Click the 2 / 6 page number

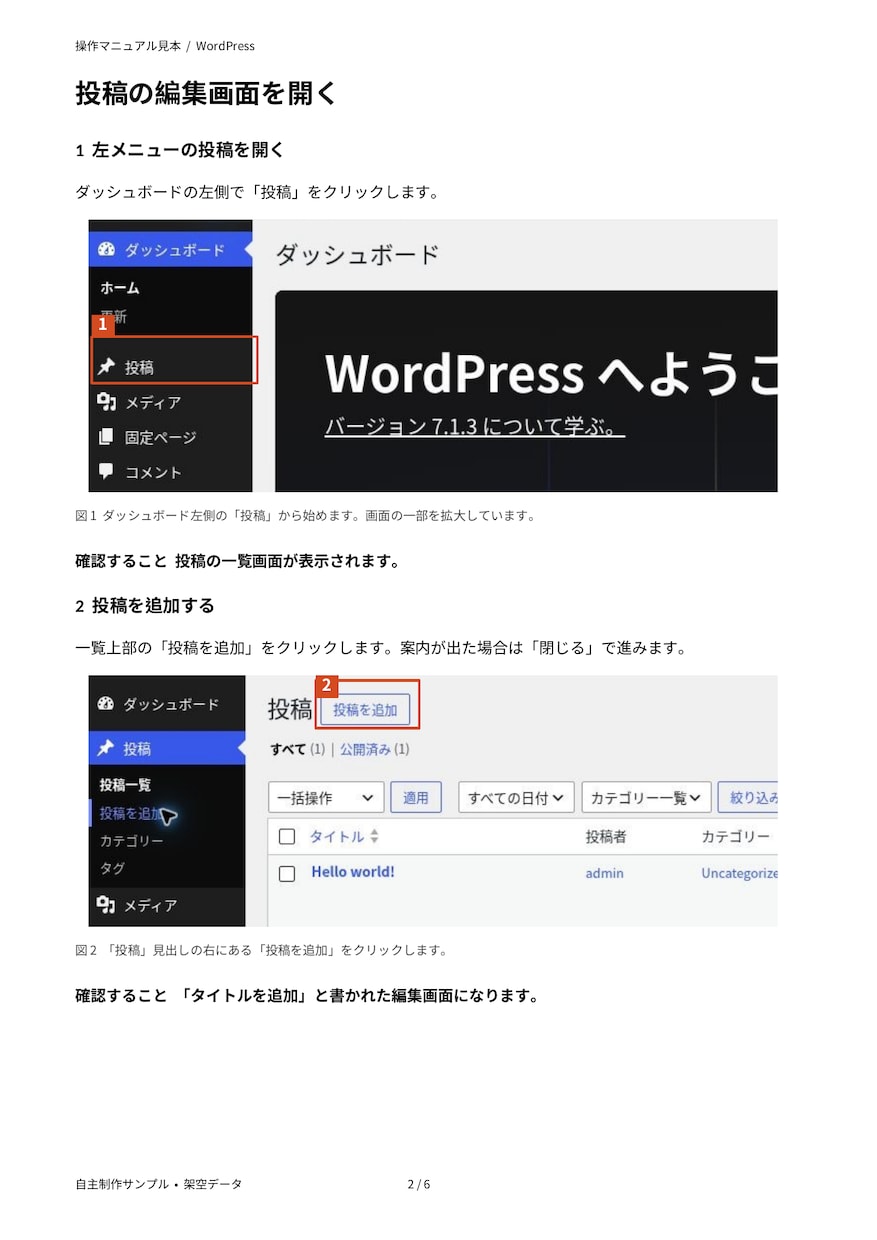418,1184
